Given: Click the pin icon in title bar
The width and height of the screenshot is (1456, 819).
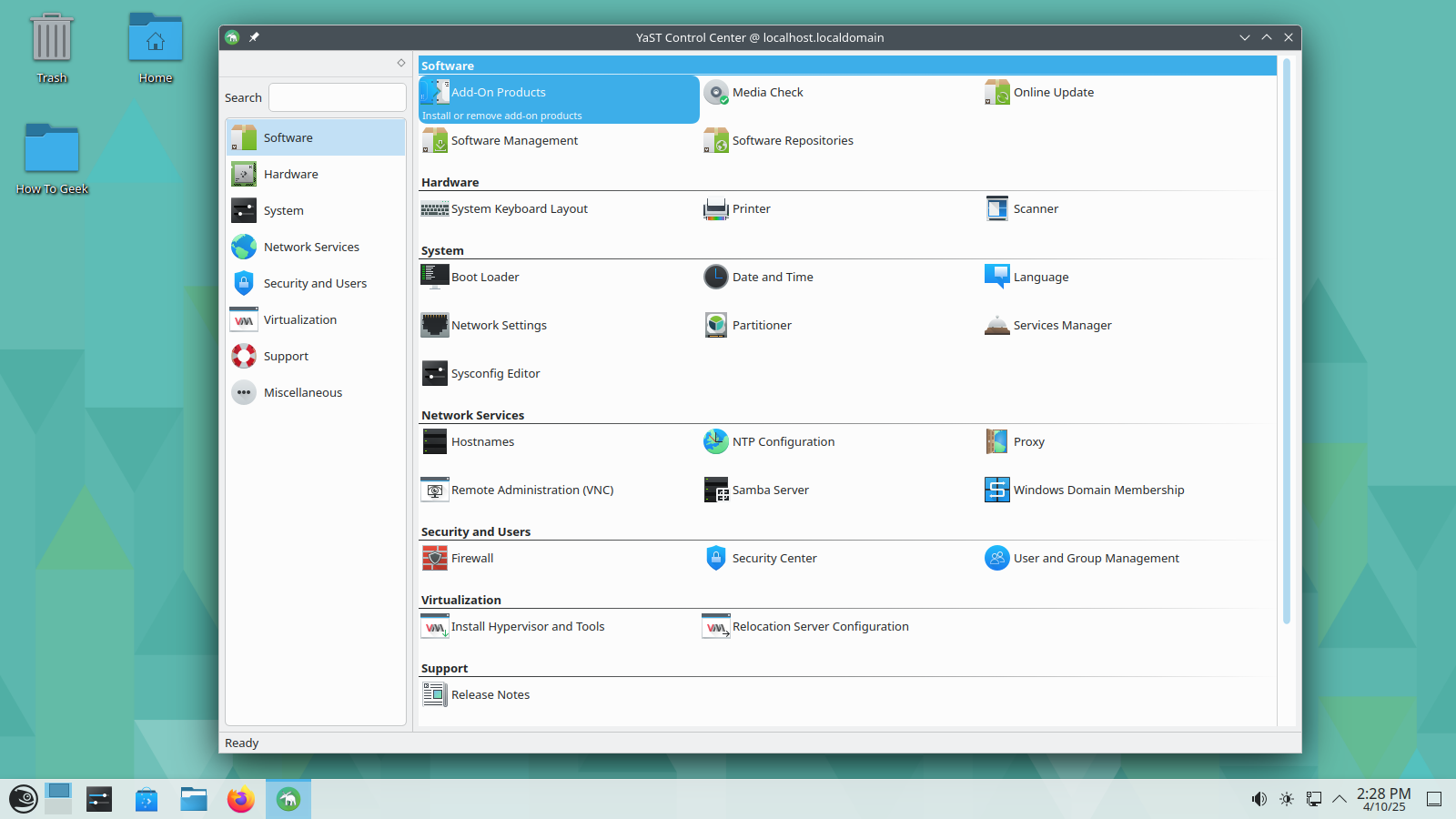Looking at the screenshot, I should (255, 37).
